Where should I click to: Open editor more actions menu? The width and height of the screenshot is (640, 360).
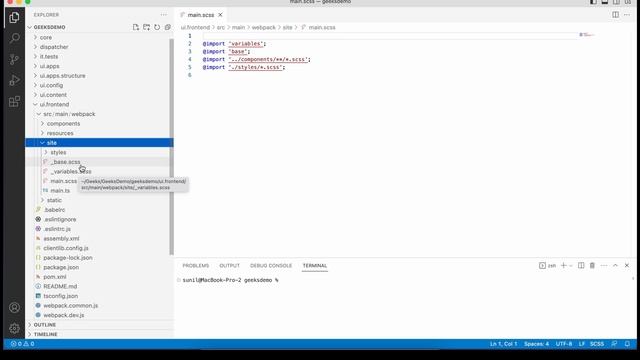pos(627,15)
